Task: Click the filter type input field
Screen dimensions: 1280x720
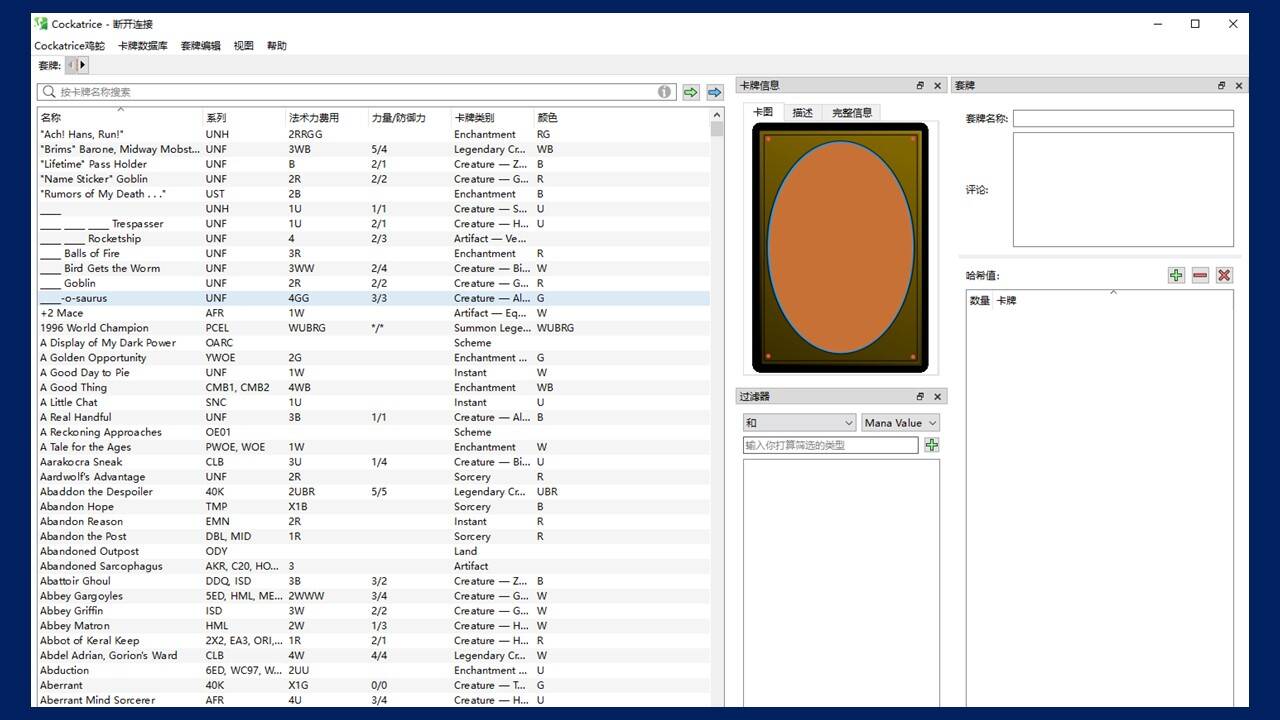Action: (x=830, y=445)
